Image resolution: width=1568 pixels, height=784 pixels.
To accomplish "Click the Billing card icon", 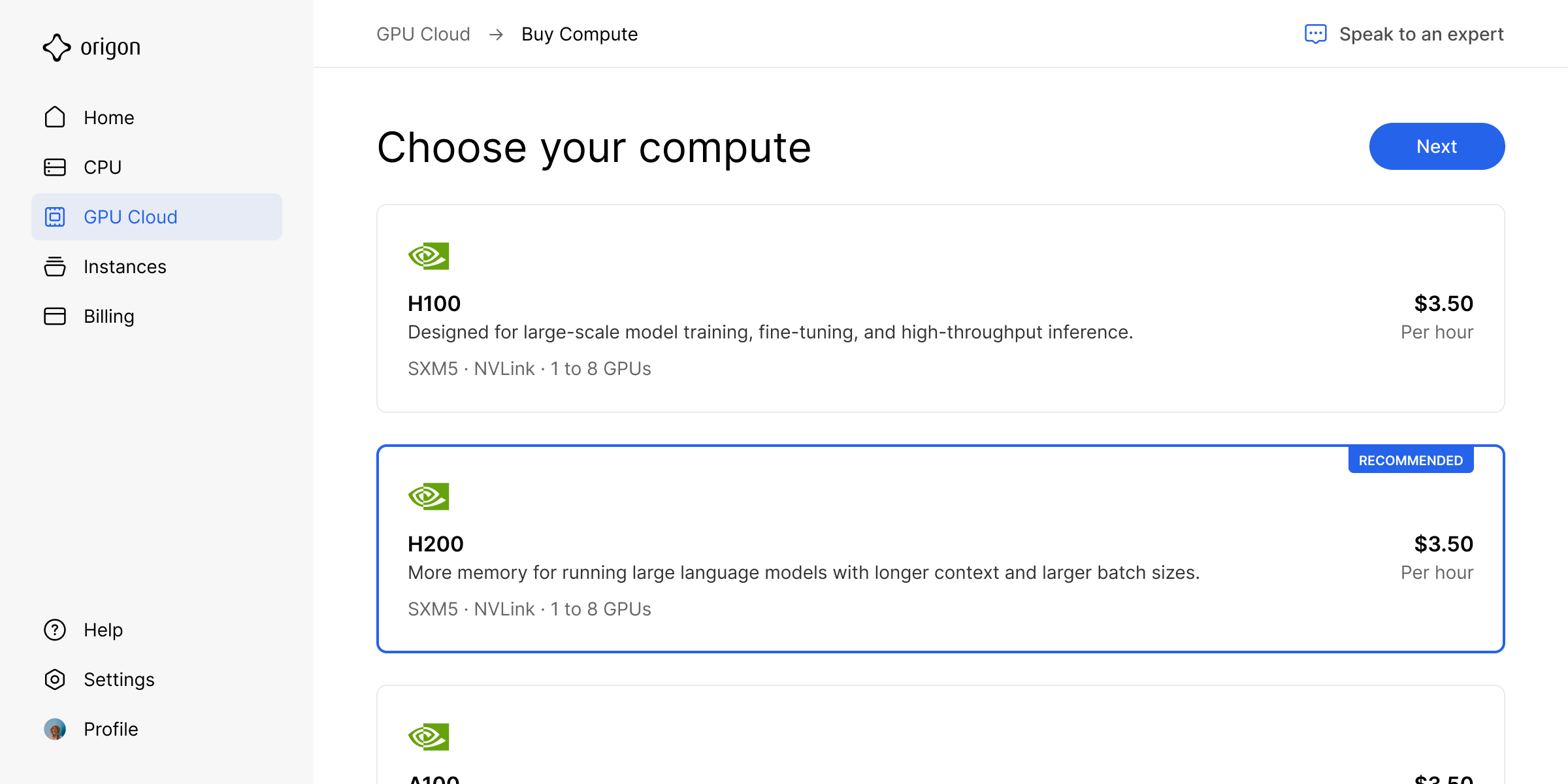I will (55, 316).
